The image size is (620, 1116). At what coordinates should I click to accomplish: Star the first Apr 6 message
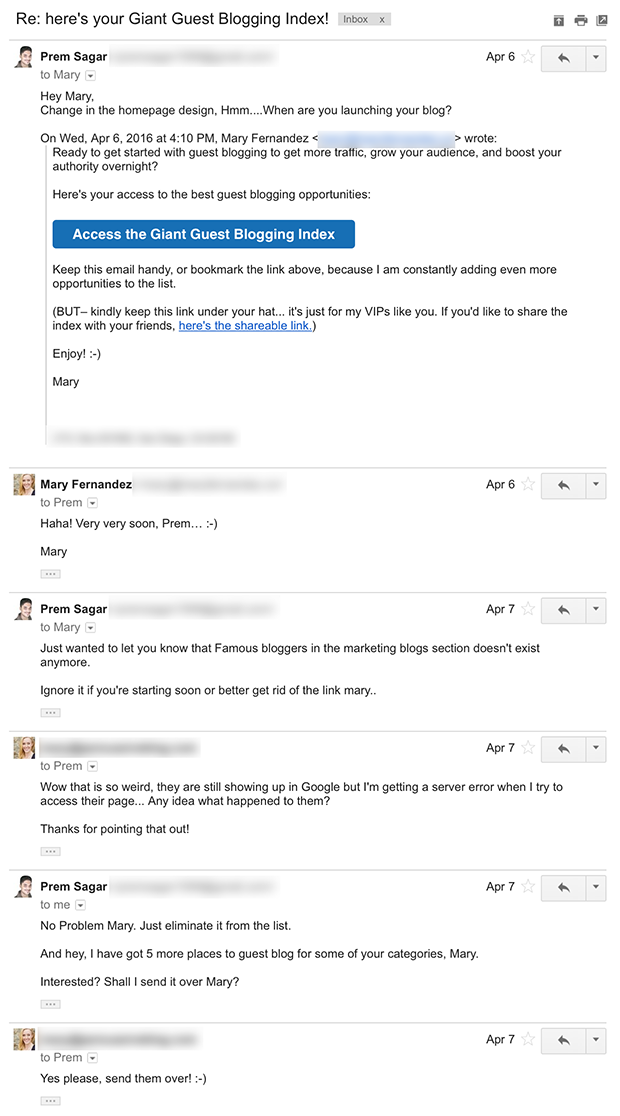[x=528, y=57]
